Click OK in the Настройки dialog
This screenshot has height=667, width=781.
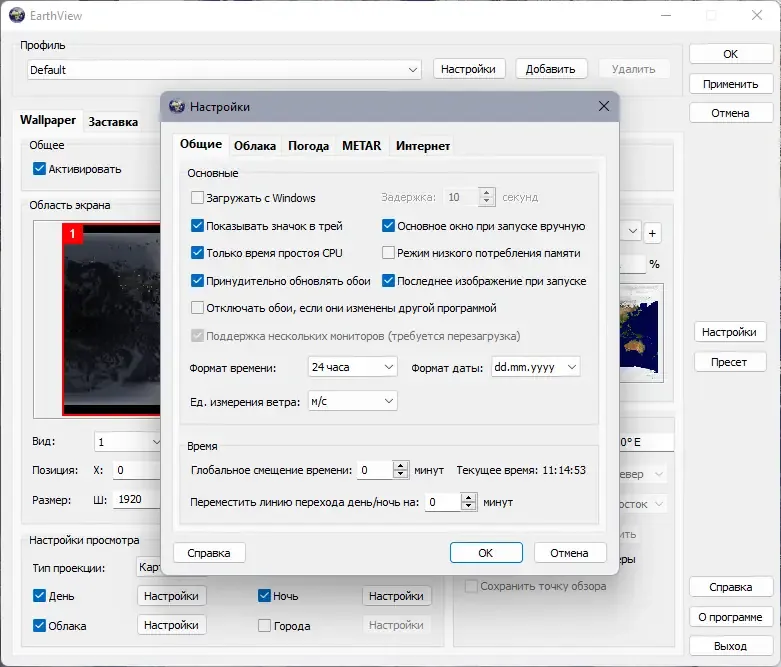(486, 553)
